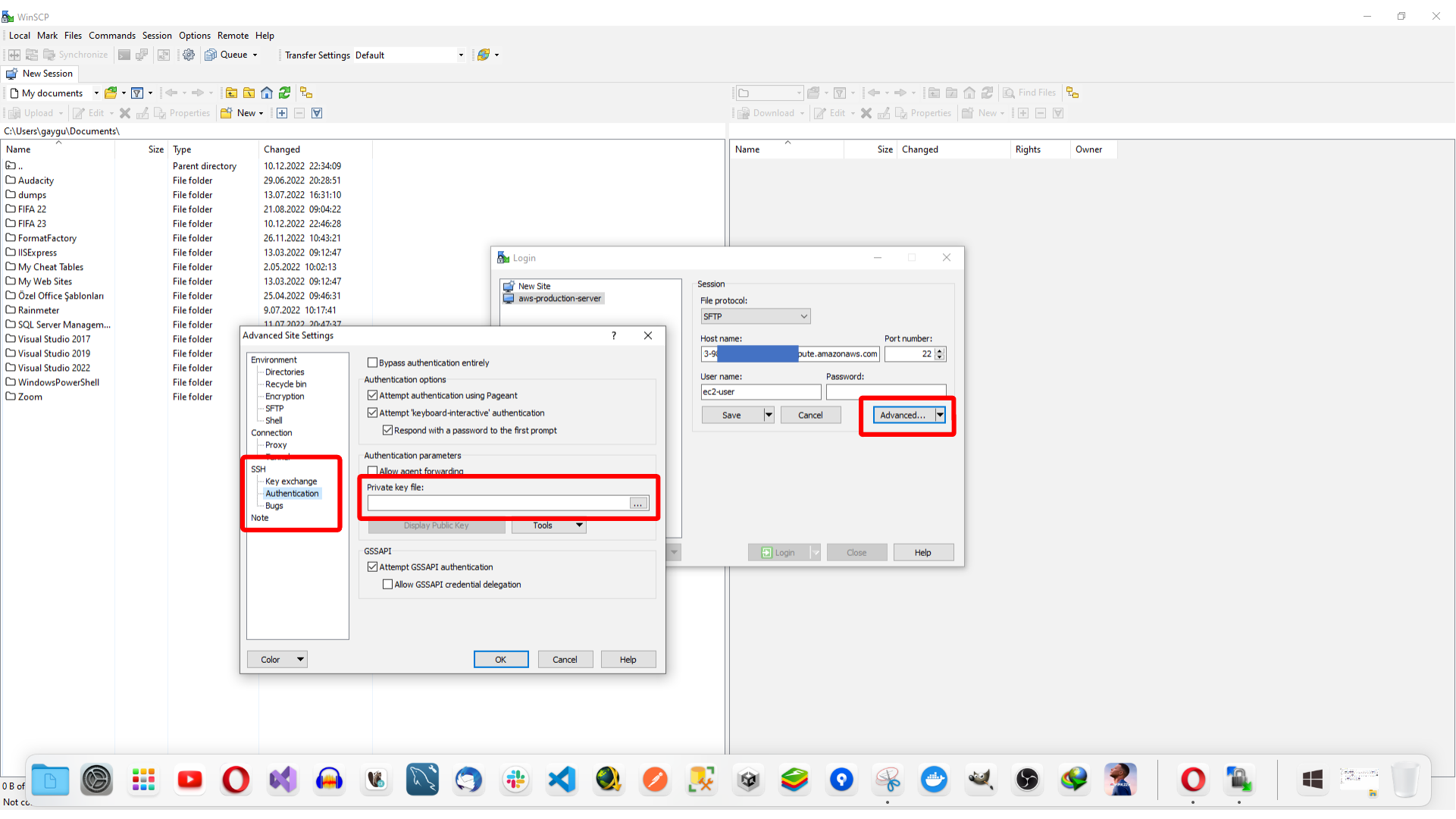This screenshot has width=1456, height=819.
Task: Click the green Open Directory icon in left panel
Action: (111, 93)
